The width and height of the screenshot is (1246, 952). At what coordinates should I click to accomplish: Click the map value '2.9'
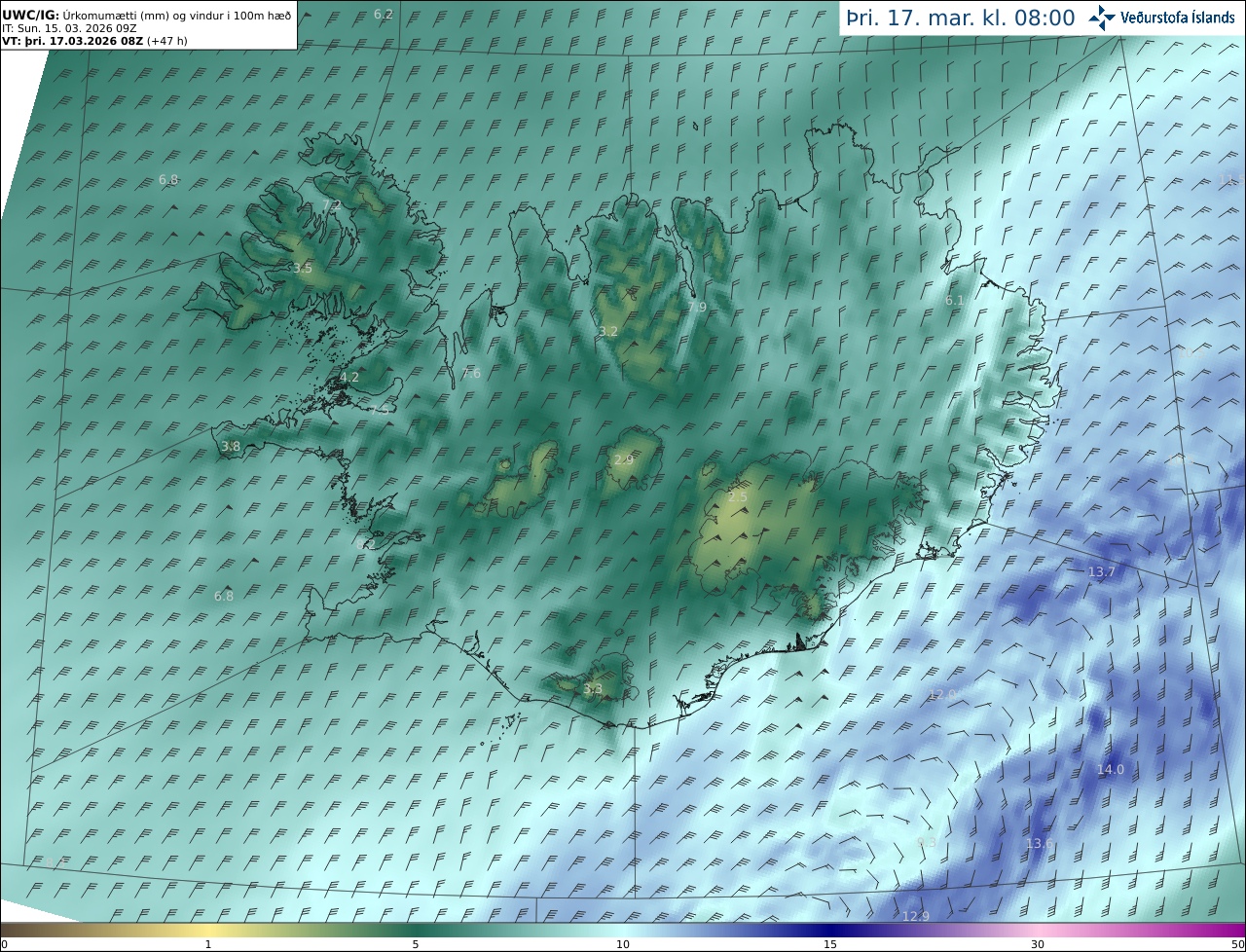point(623,459)
